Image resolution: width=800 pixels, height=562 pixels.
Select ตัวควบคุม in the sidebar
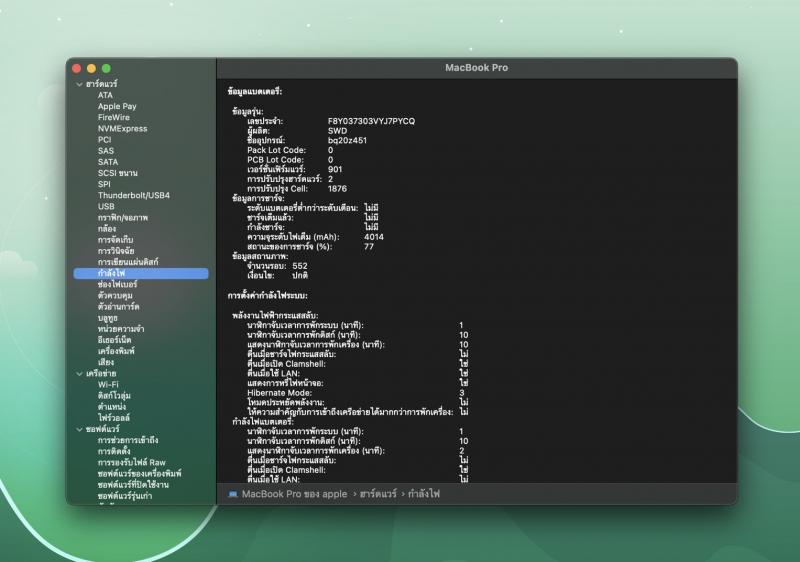[115, 296]
